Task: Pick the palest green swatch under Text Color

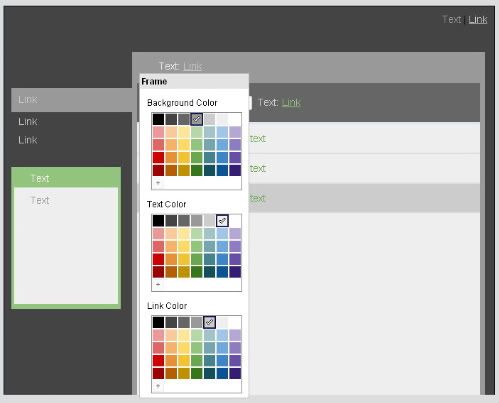Action: pyautogui.click(x=197, y=234)
